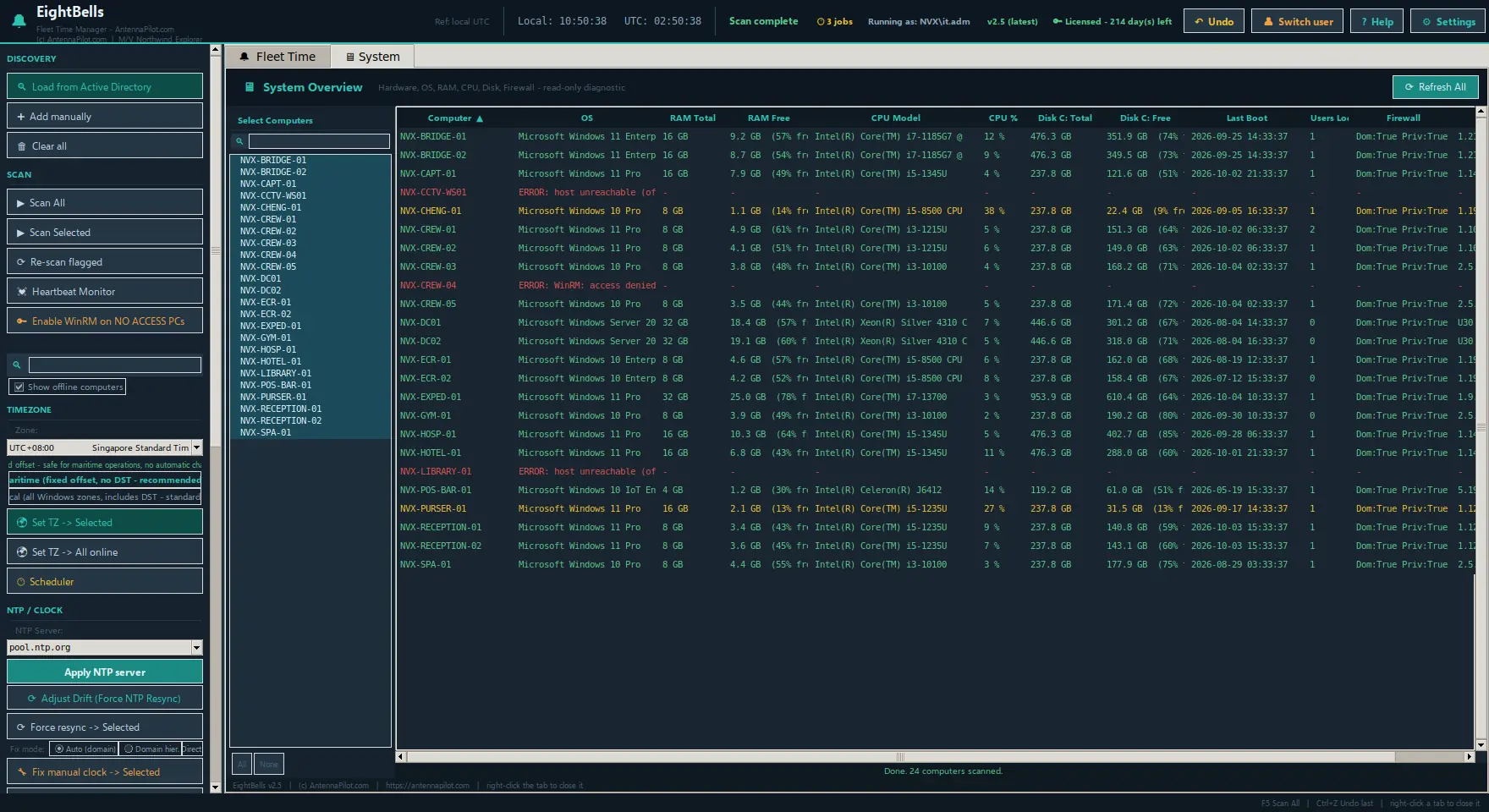Click the gear icon on Settings button
The height and width of the screenshot is (812, 1489).
tap(1426, 21)
